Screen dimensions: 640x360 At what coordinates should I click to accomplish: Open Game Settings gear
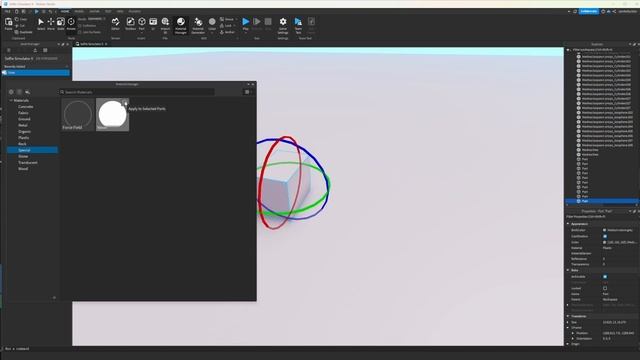tap(283, 24)
